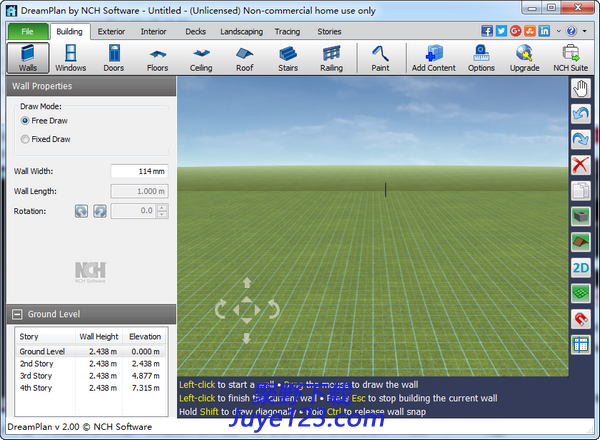Screen dimensions: 600x440
Task: Share on Twitter icon
Action: point(501,31)
